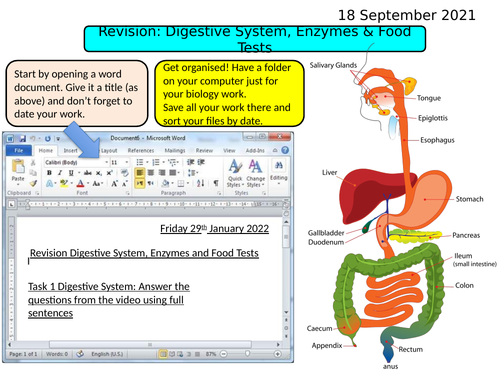
Task: Click the Strikethrough abc icon
Action: (88, 173)
